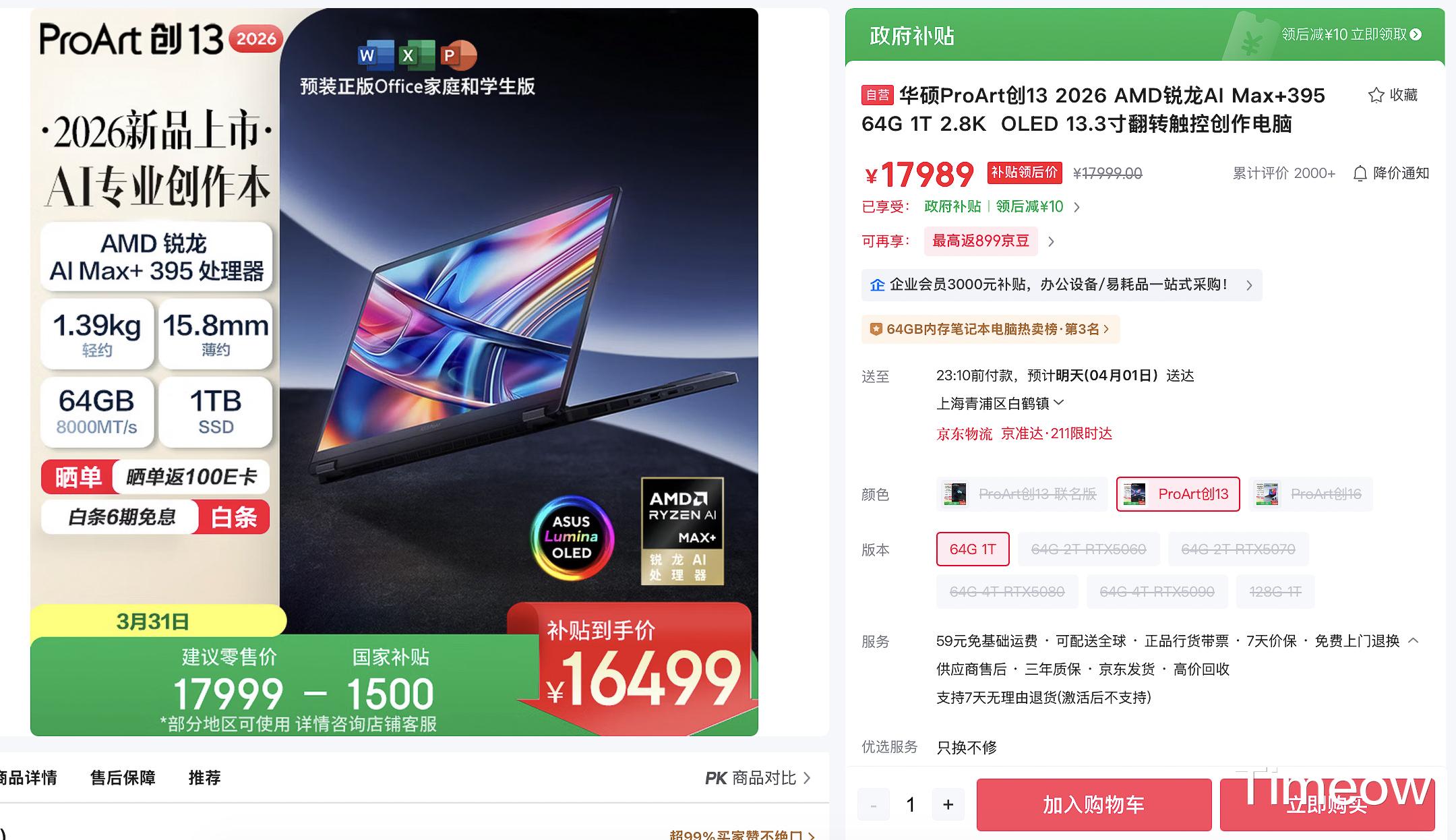Switch to the 售后保障 tab
Viewport: 1456px width, 840px height.
click(x=123, y=778)
